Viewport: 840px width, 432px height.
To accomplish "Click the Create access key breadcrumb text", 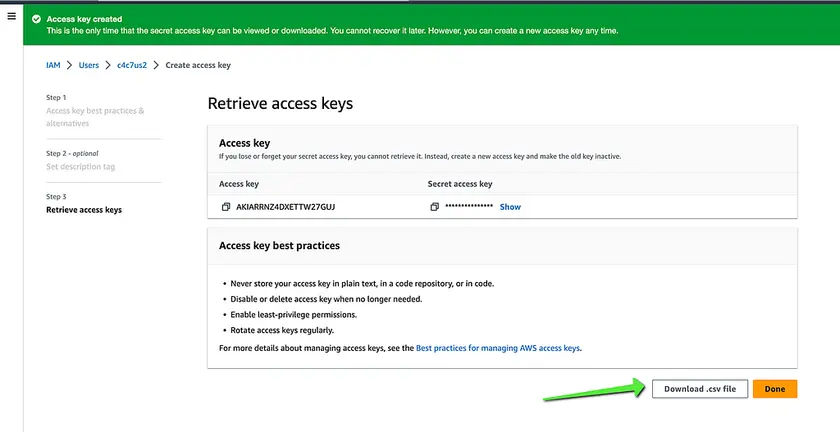I will pos(198,65).
